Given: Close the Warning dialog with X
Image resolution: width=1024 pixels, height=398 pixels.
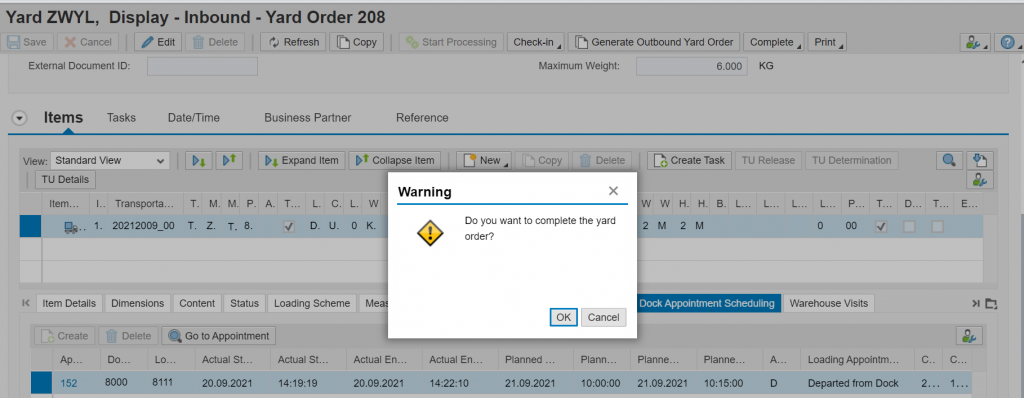Looking at the screenshot, I should point(613,191).
